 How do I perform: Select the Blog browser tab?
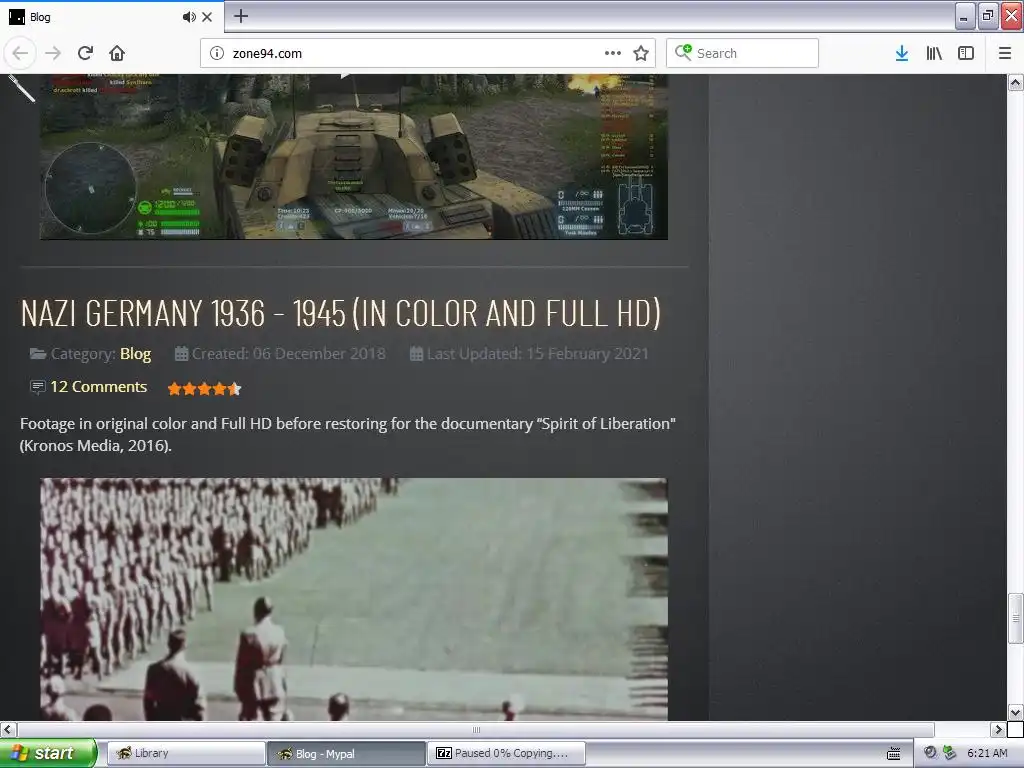[x=111, y=17]
